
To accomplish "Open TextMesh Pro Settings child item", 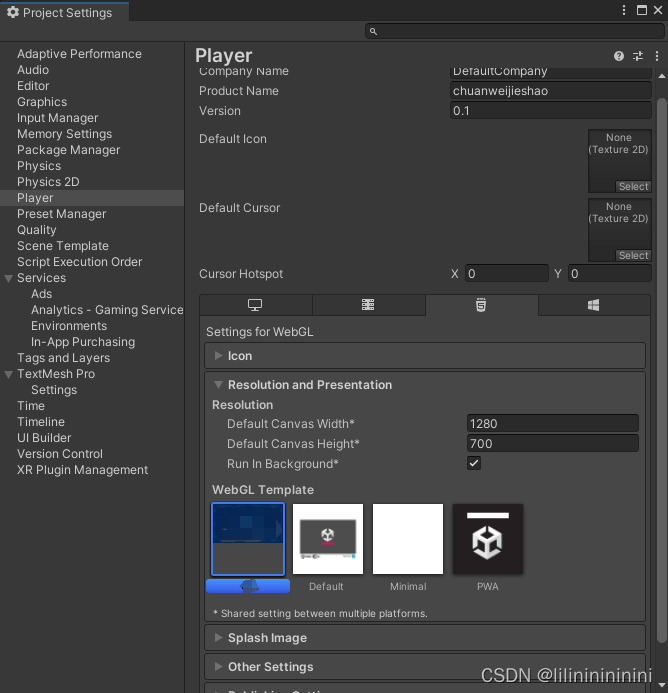I will click(x=54, y=390).
